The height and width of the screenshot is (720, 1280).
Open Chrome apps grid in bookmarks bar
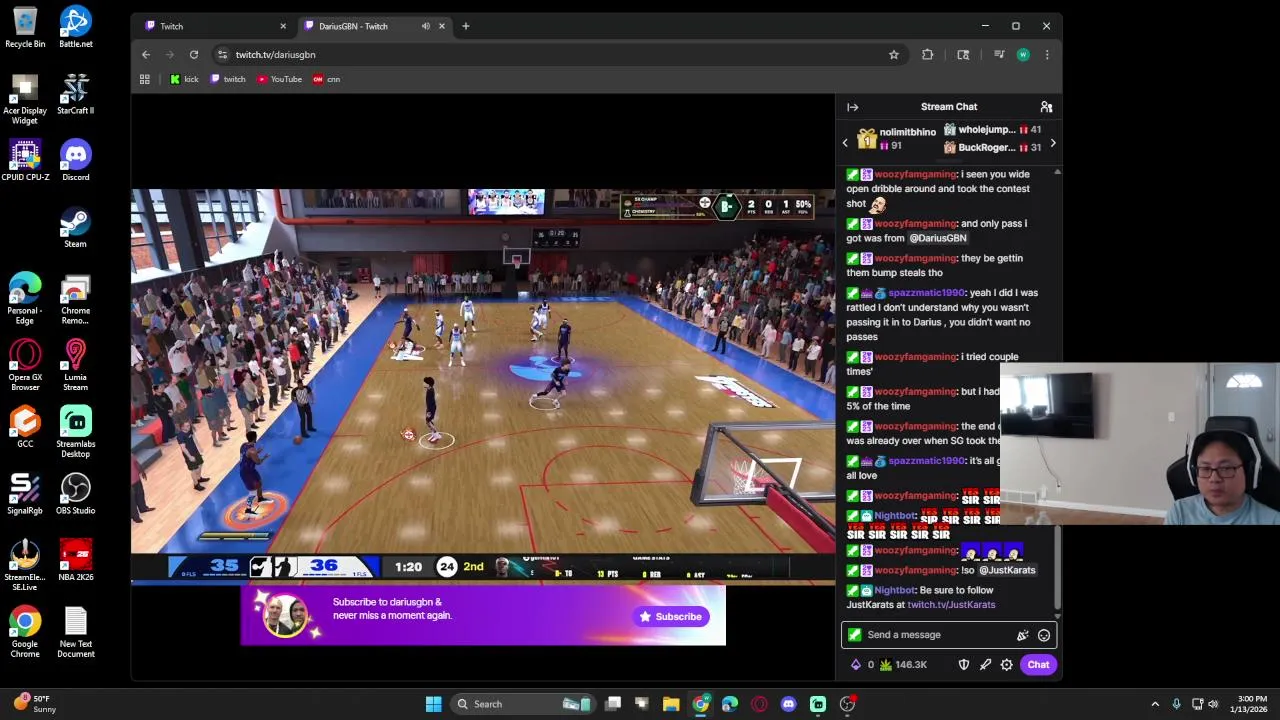144,79
